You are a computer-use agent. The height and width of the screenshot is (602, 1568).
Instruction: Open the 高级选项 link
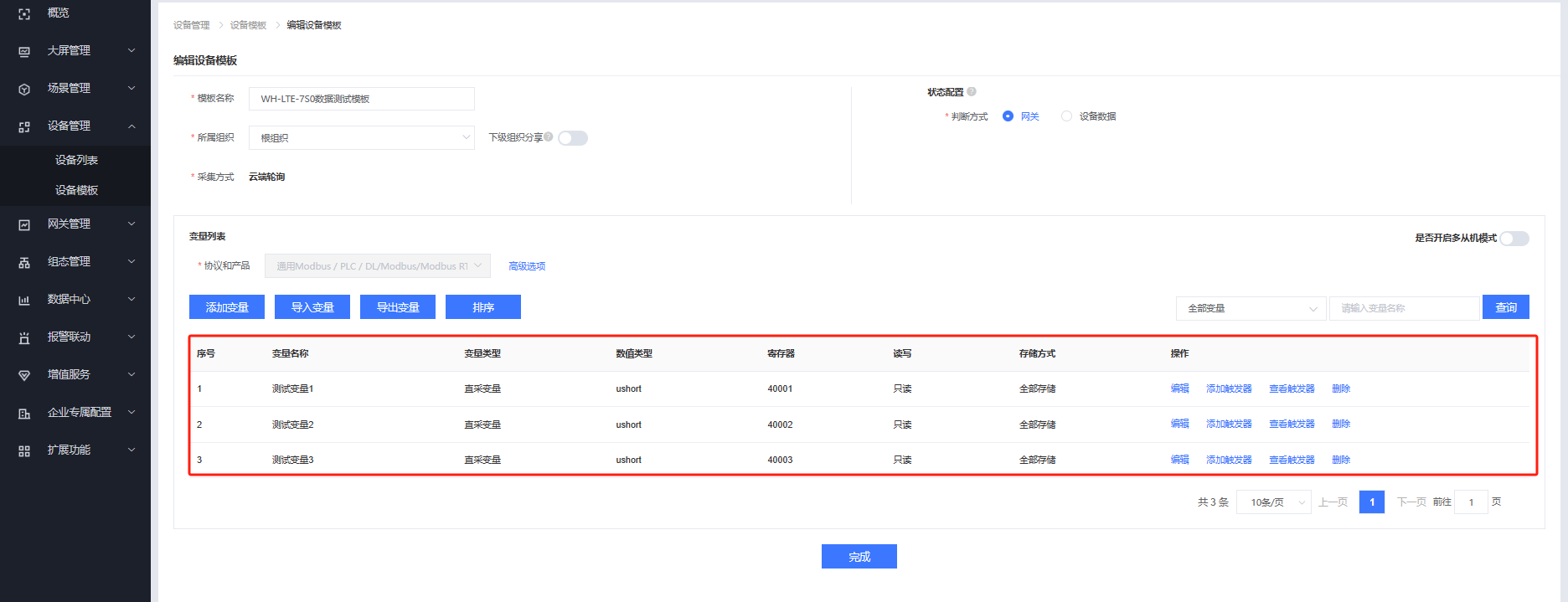[x=527, y=266]
